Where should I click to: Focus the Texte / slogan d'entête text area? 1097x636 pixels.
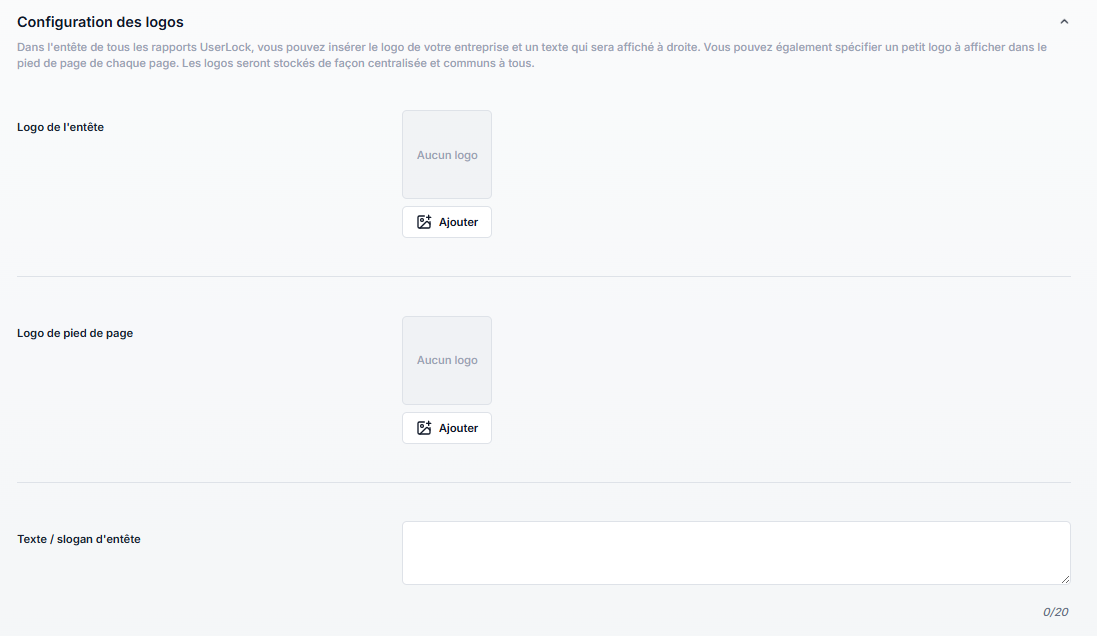[735, 552]
